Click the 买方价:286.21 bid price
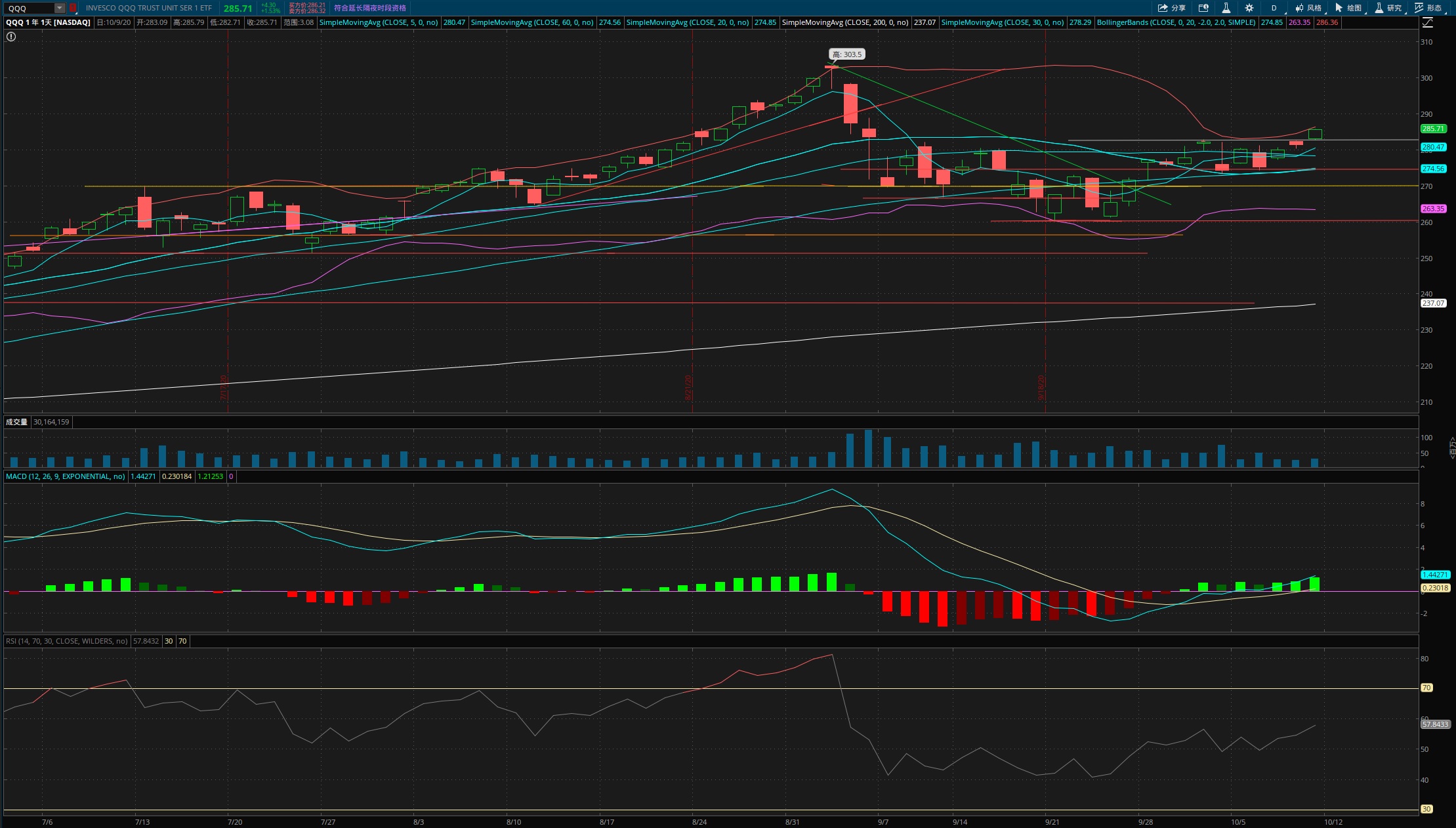The height and width of the screenshot is (828, 1456). point(307,5)
